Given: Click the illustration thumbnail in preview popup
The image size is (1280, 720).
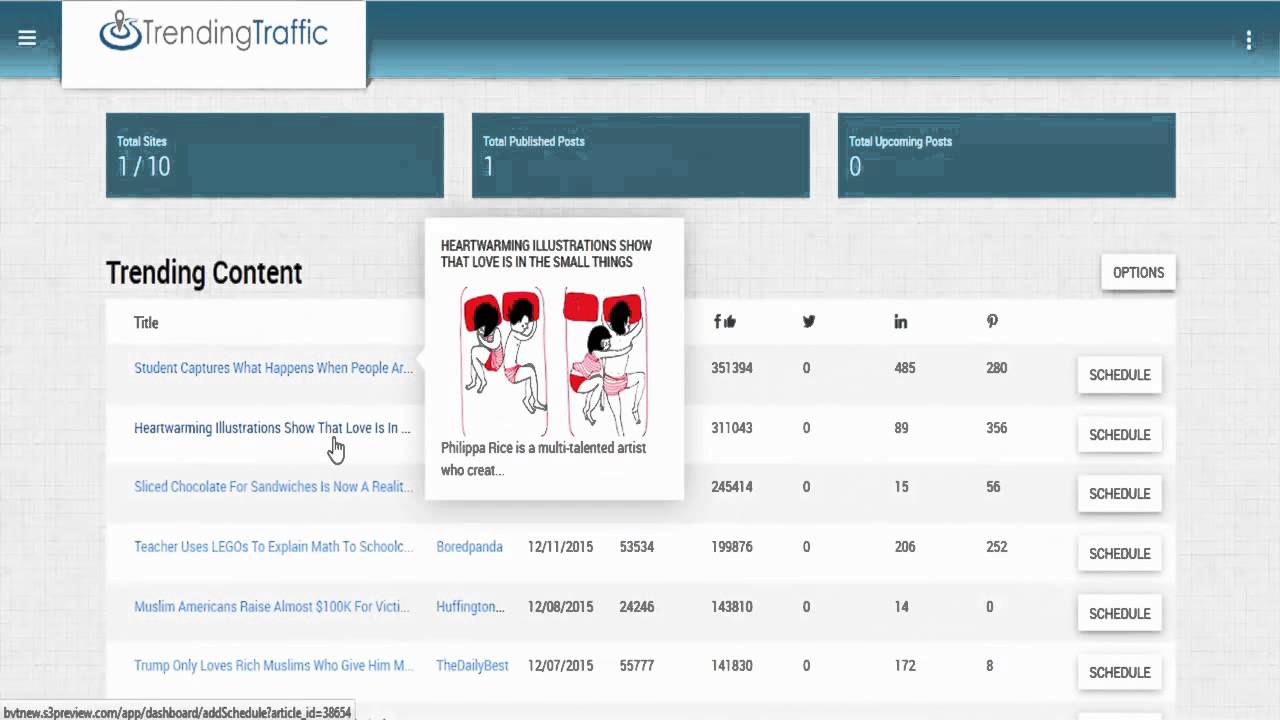Looking at the screenshot, I should (554, 360).
